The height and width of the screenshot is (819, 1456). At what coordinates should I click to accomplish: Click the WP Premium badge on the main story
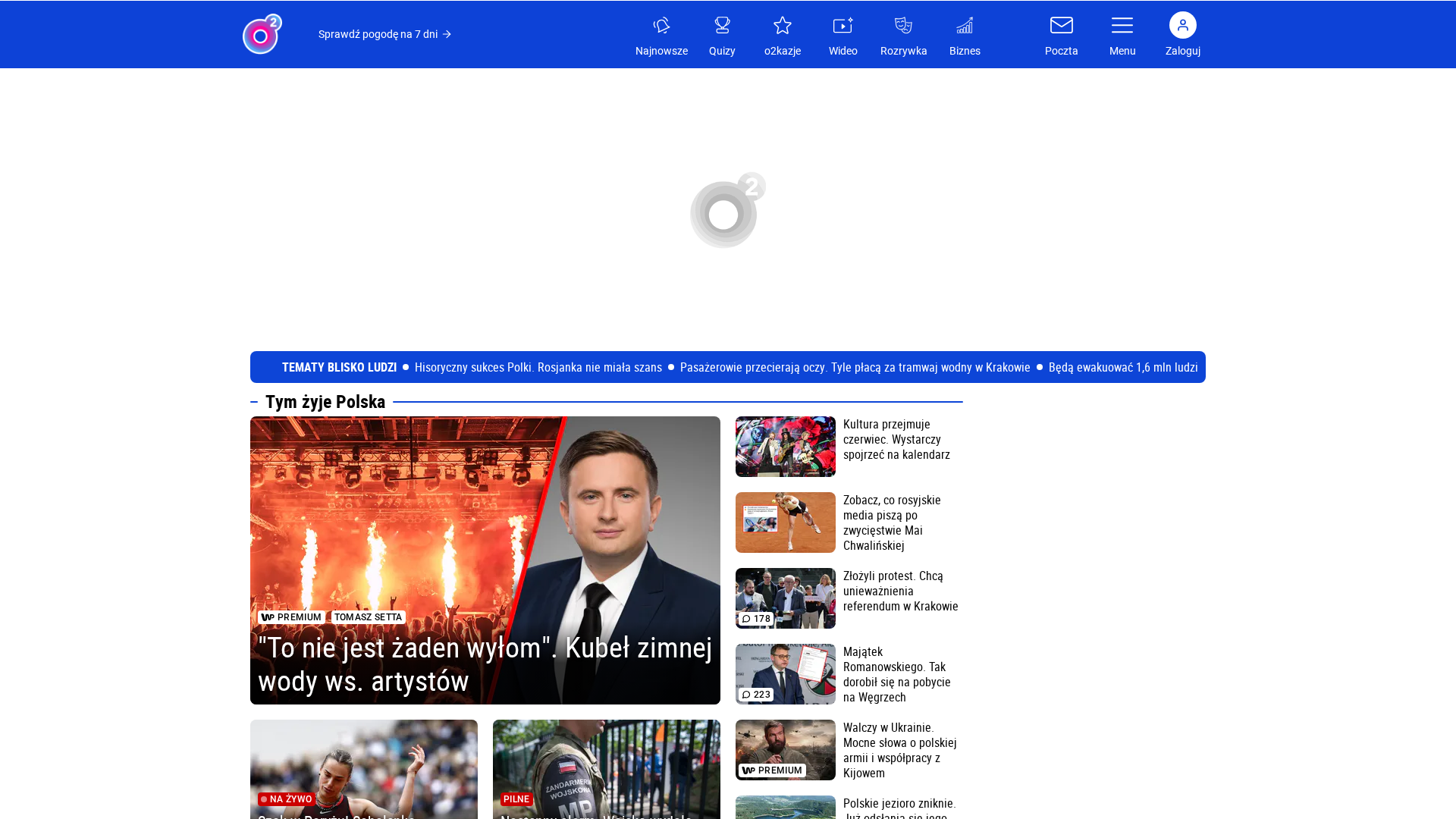click(x=291, y=617)
